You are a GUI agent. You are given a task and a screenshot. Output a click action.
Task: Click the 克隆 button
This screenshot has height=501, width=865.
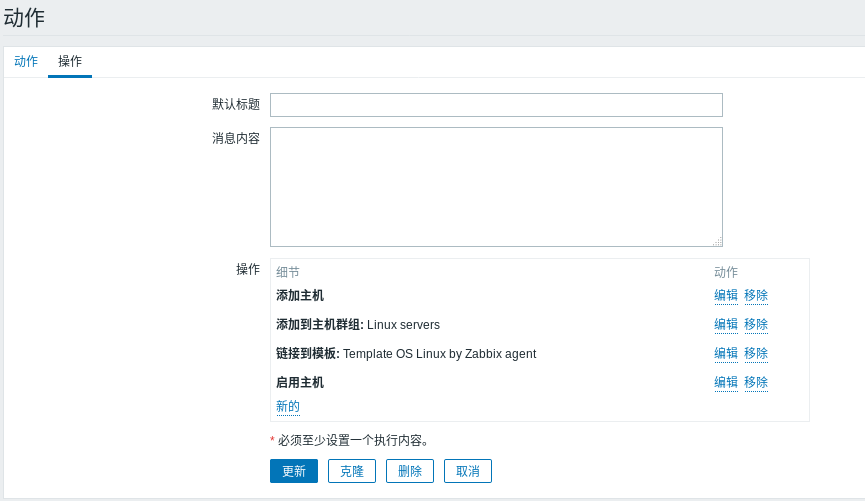[x=352, y=471]
